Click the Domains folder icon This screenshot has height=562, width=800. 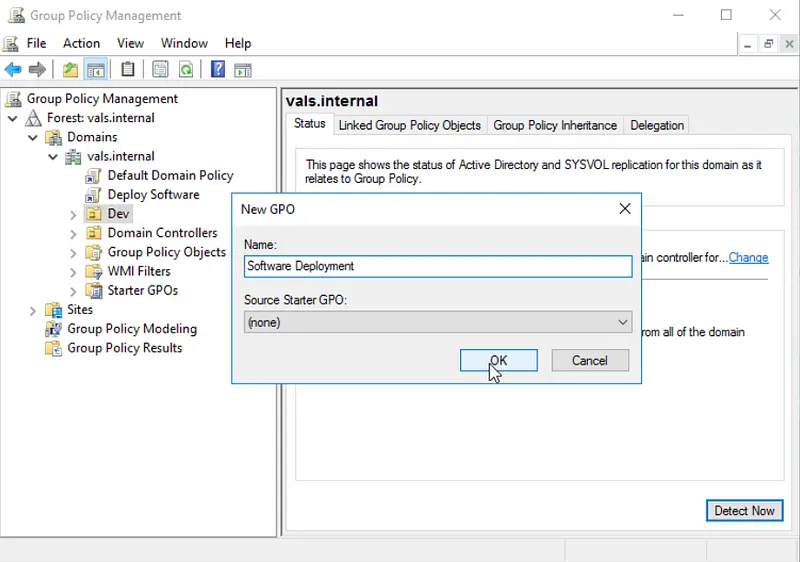54,137
